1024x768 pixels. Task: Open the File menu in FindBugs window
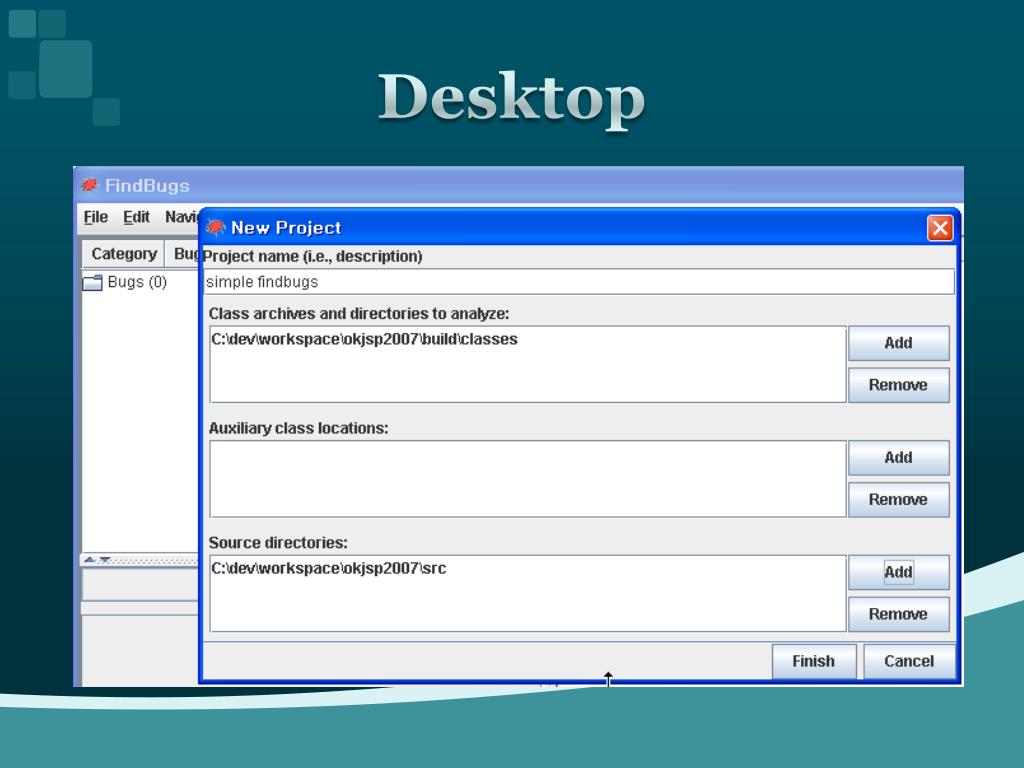point(95,217)
